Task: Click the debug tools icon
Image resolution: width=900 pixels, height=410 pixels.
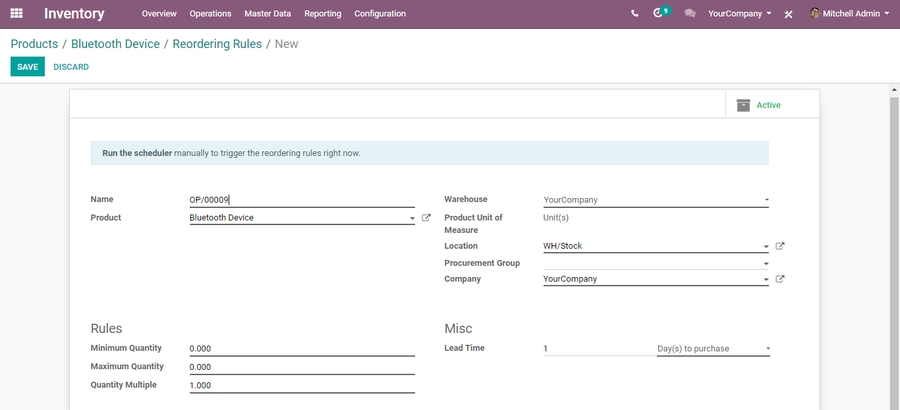Action: point(788,14)
